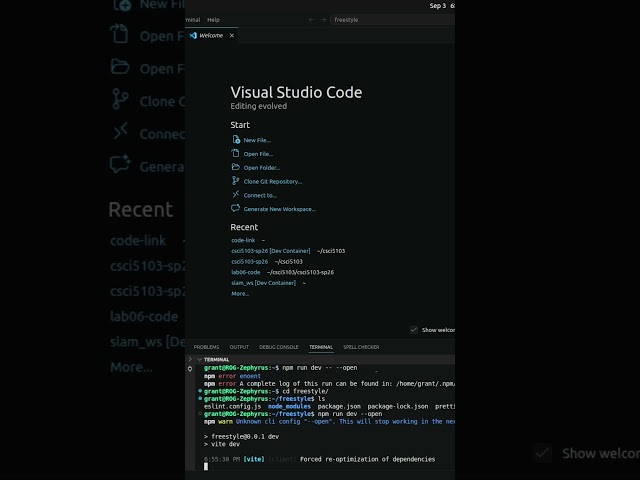Click the Open Folder icon

point(236,167)
